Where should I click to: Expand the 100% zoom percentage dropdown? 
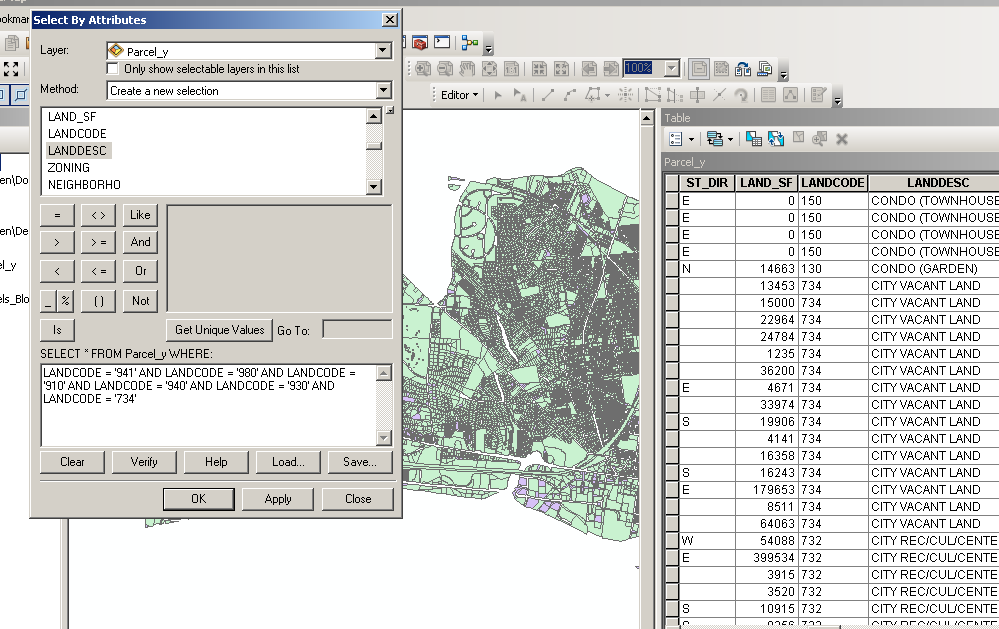pos(671,69)
